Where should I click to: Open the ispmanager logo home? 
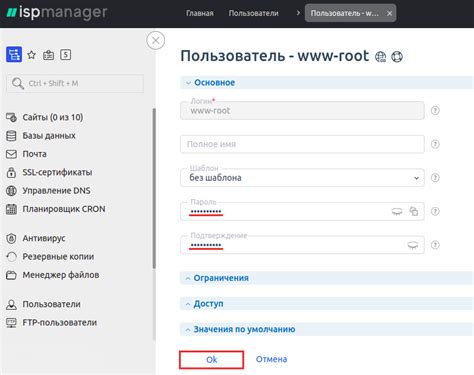pyautogui.click(x=57, y=13)
